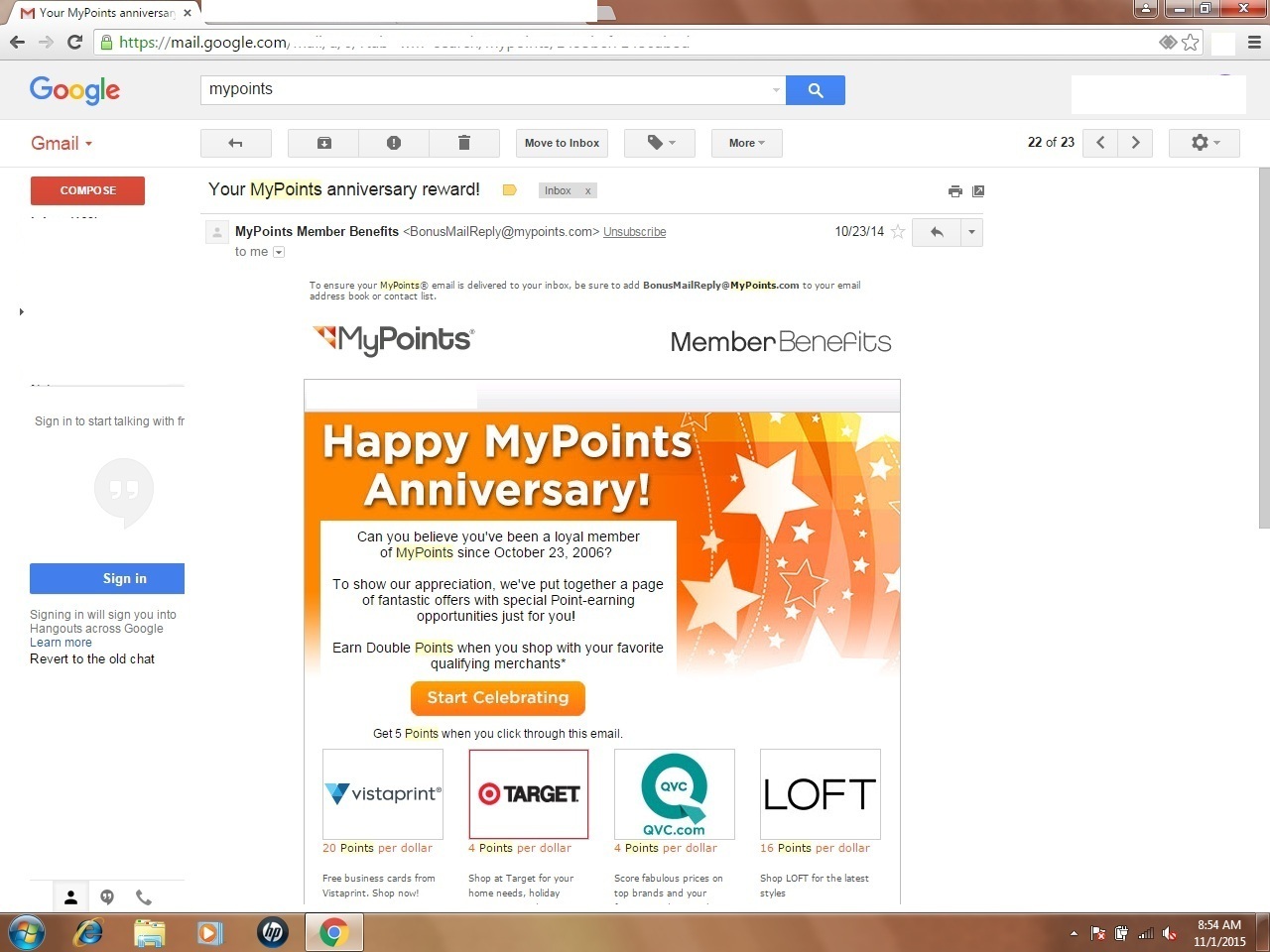Open the More actions dropdown
This screenshot has height=952, width=1270.
pyautogui.click(x=746, y=143)
